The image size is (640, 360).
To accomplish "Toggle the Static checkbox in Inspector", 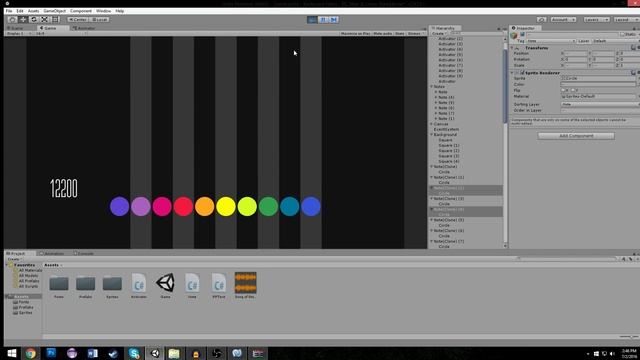I will (623, 34).
